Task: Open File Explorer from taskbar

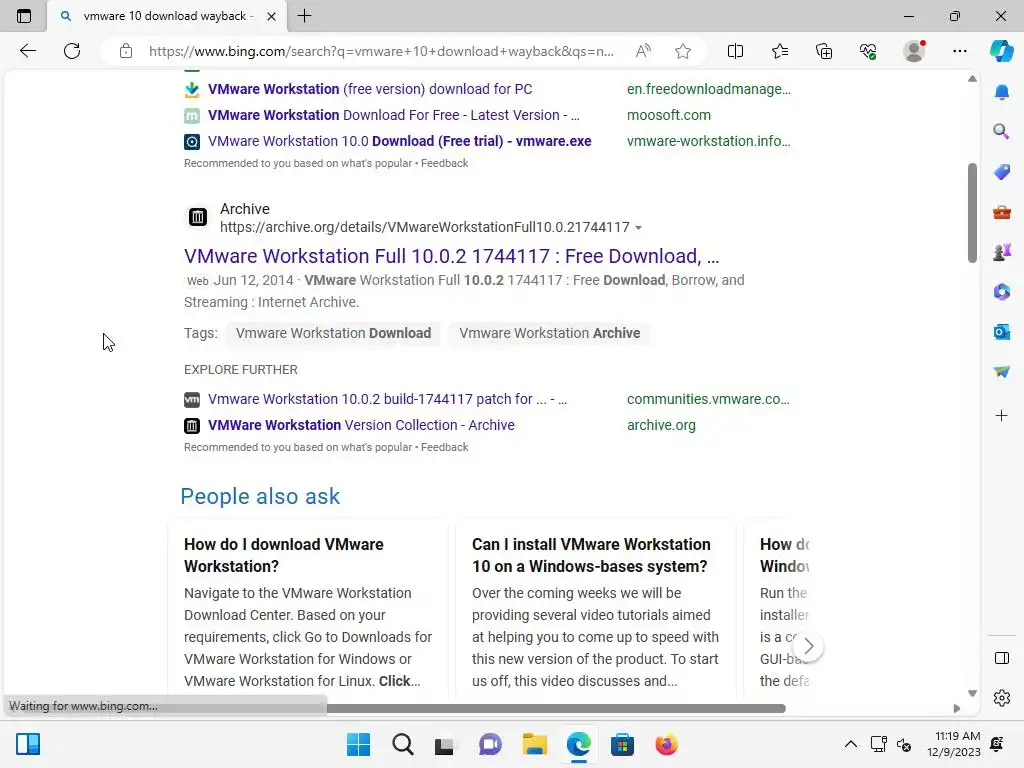Action: pos(534,744)
